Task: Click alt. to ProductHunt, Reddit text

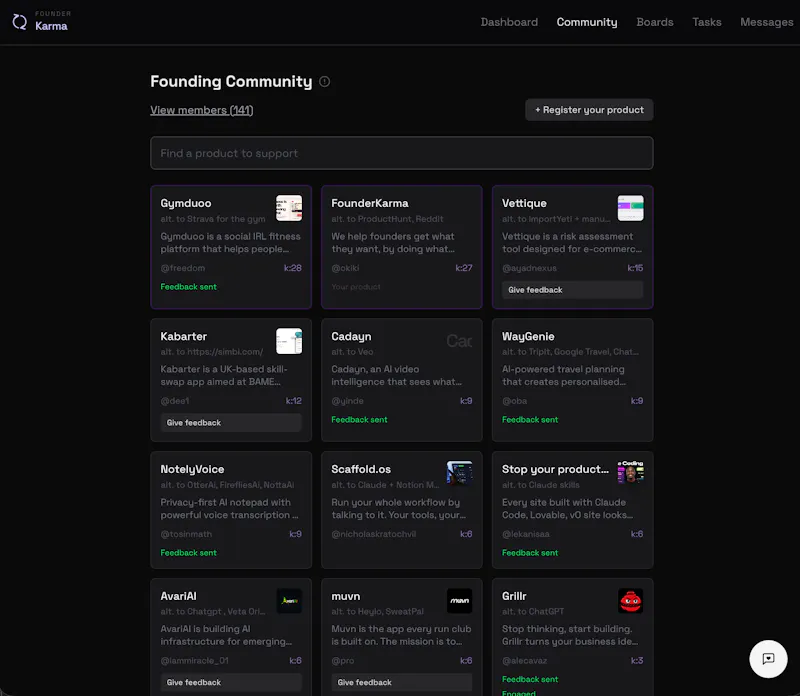Action: tap(387, 219)
